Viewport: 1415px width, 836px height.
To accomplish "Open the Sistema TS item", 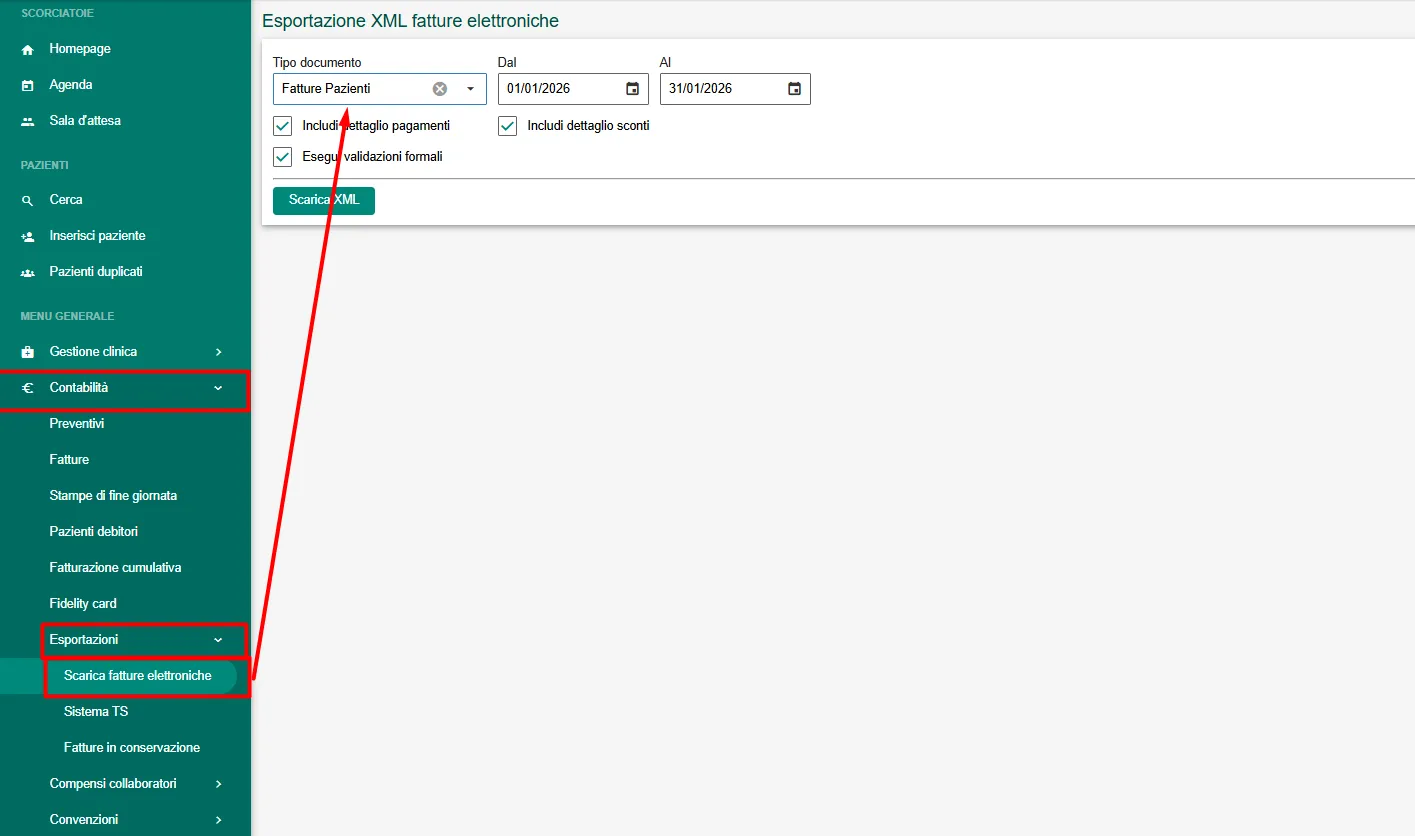I will click(96, 712).
